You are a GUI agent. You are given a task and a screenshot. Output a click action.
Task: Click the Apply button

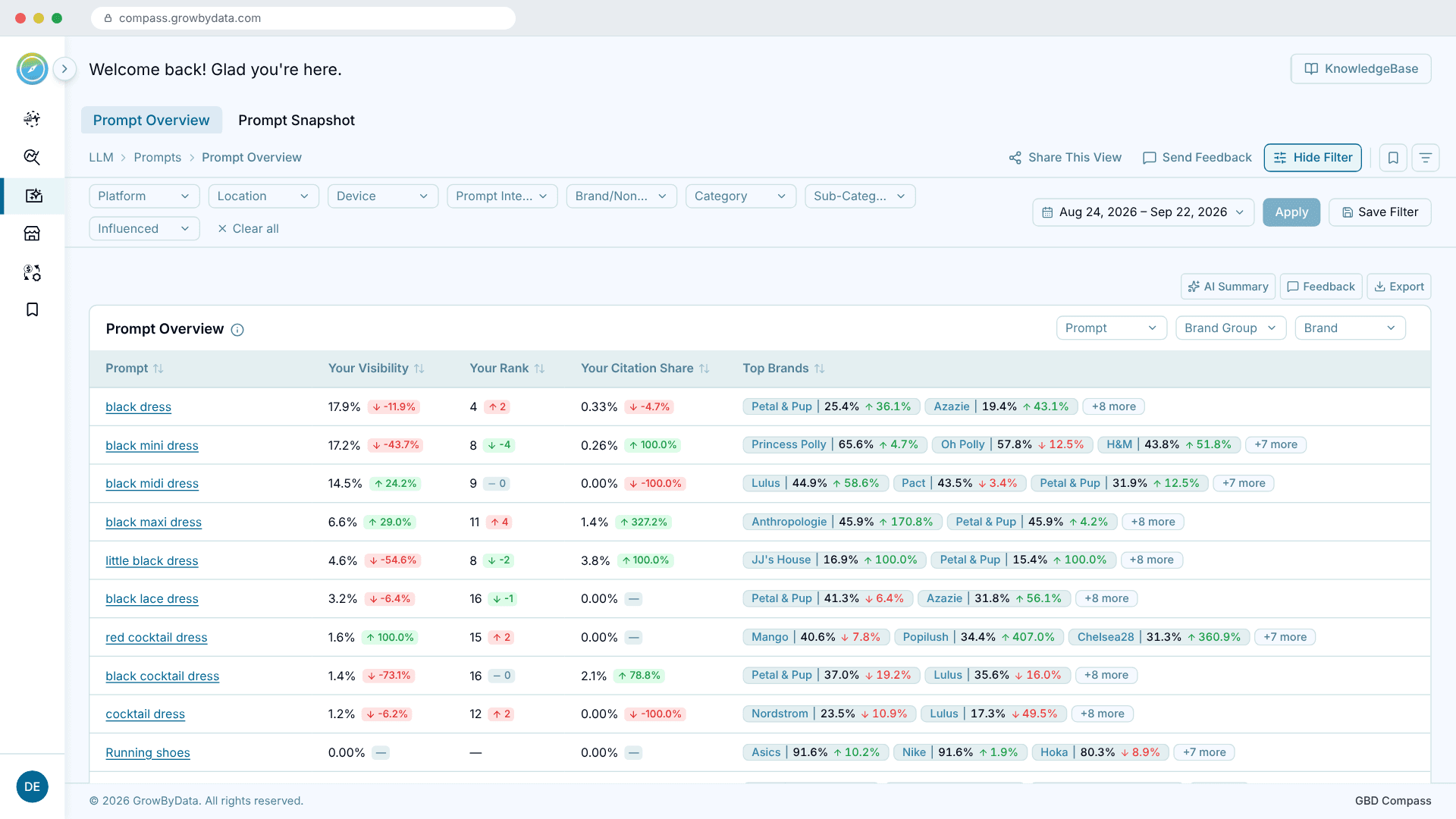coord(1291,212)
